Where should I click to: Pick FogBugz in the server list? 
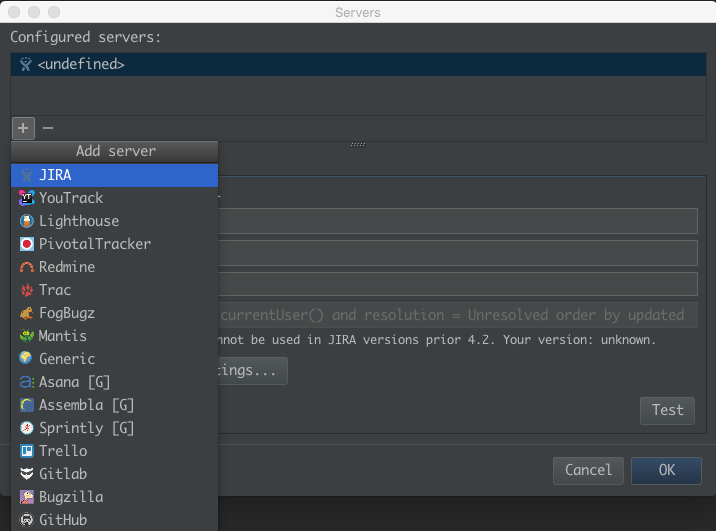(114, 313)
